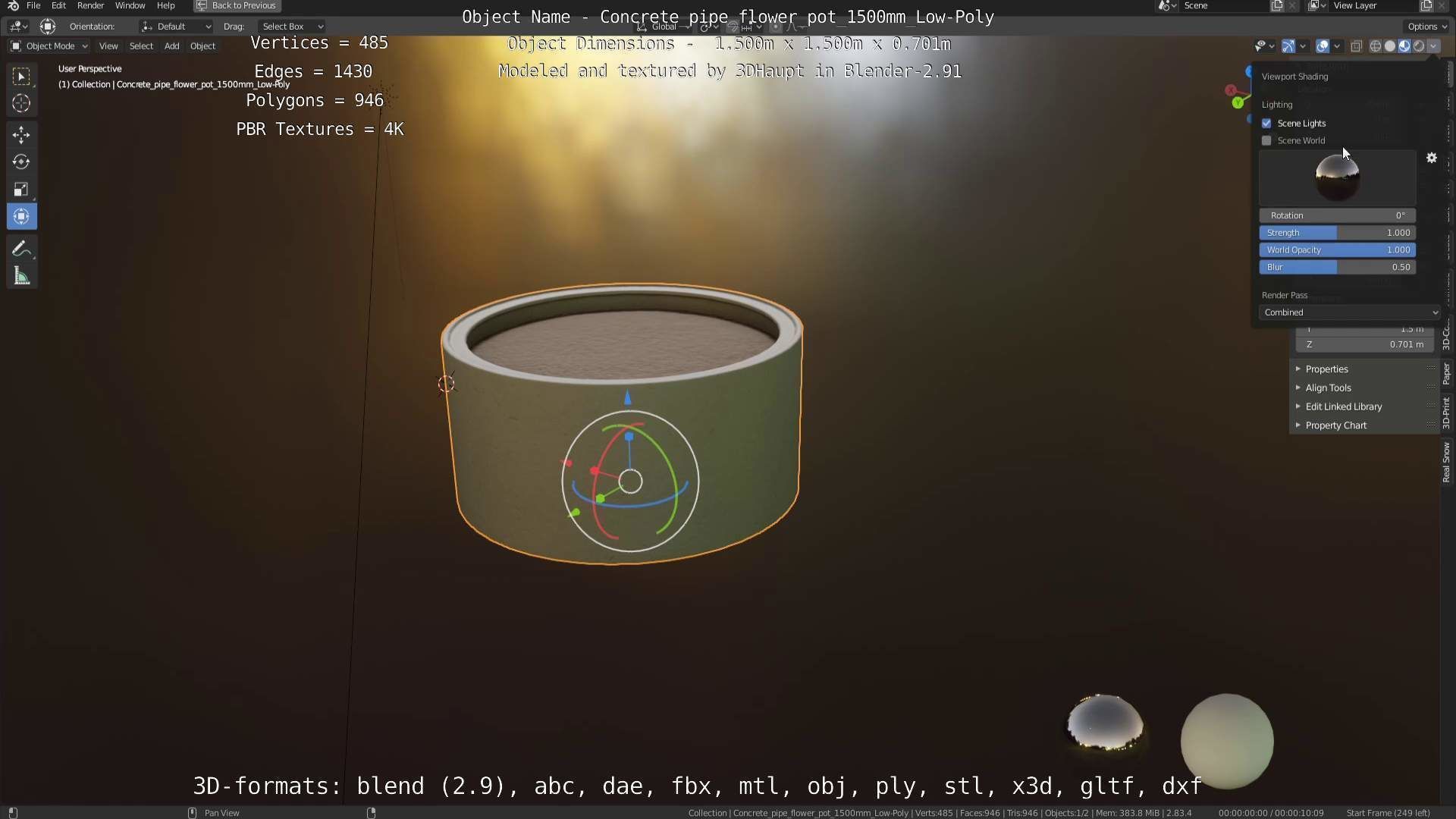Disable Scene Lights checkbox
This screenshot has width=1456, height=819.
[x=1266, y=123]
